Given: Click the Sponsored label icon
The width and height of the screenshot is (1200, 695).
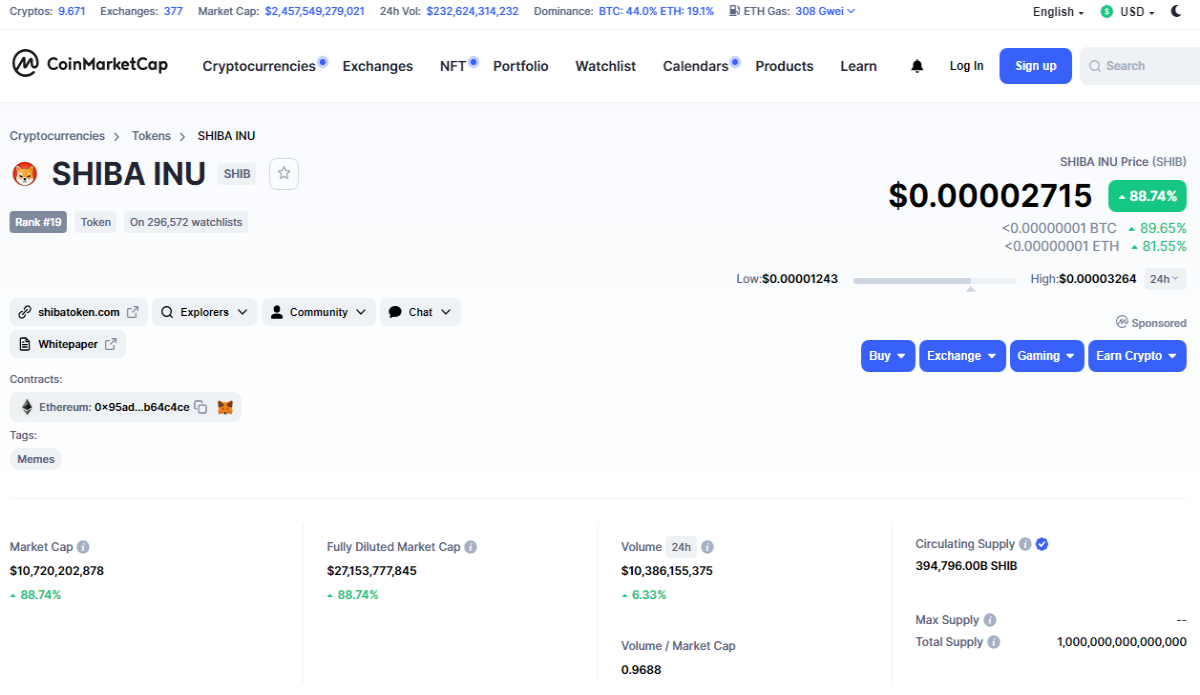Looking at the screenshot, I should click(1122, 322).
